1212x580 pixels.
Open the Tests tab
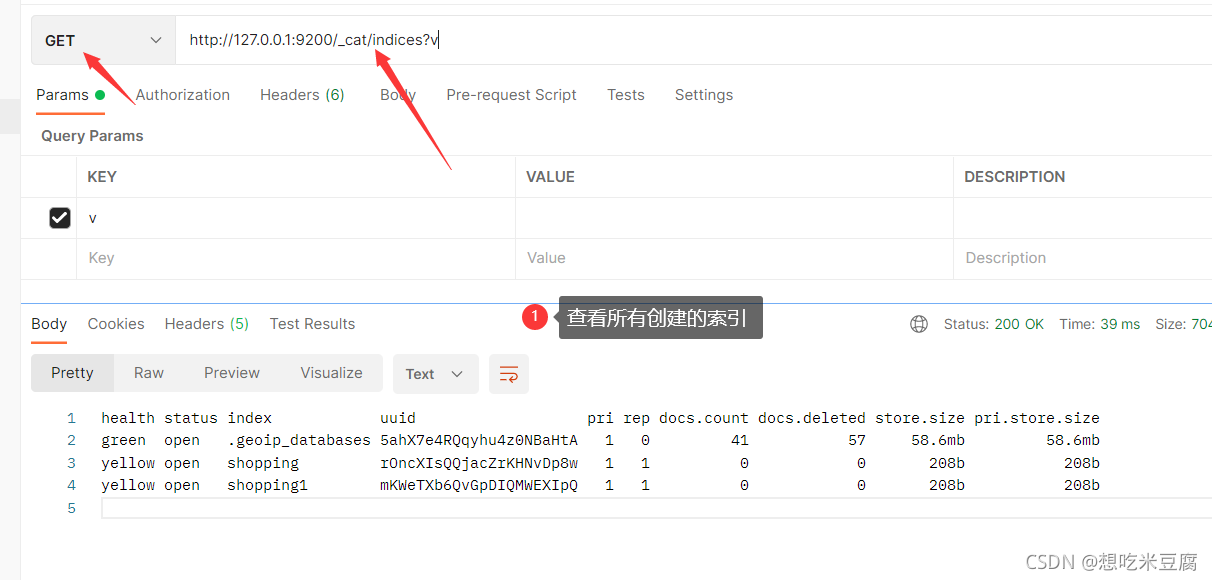point(626,95)
